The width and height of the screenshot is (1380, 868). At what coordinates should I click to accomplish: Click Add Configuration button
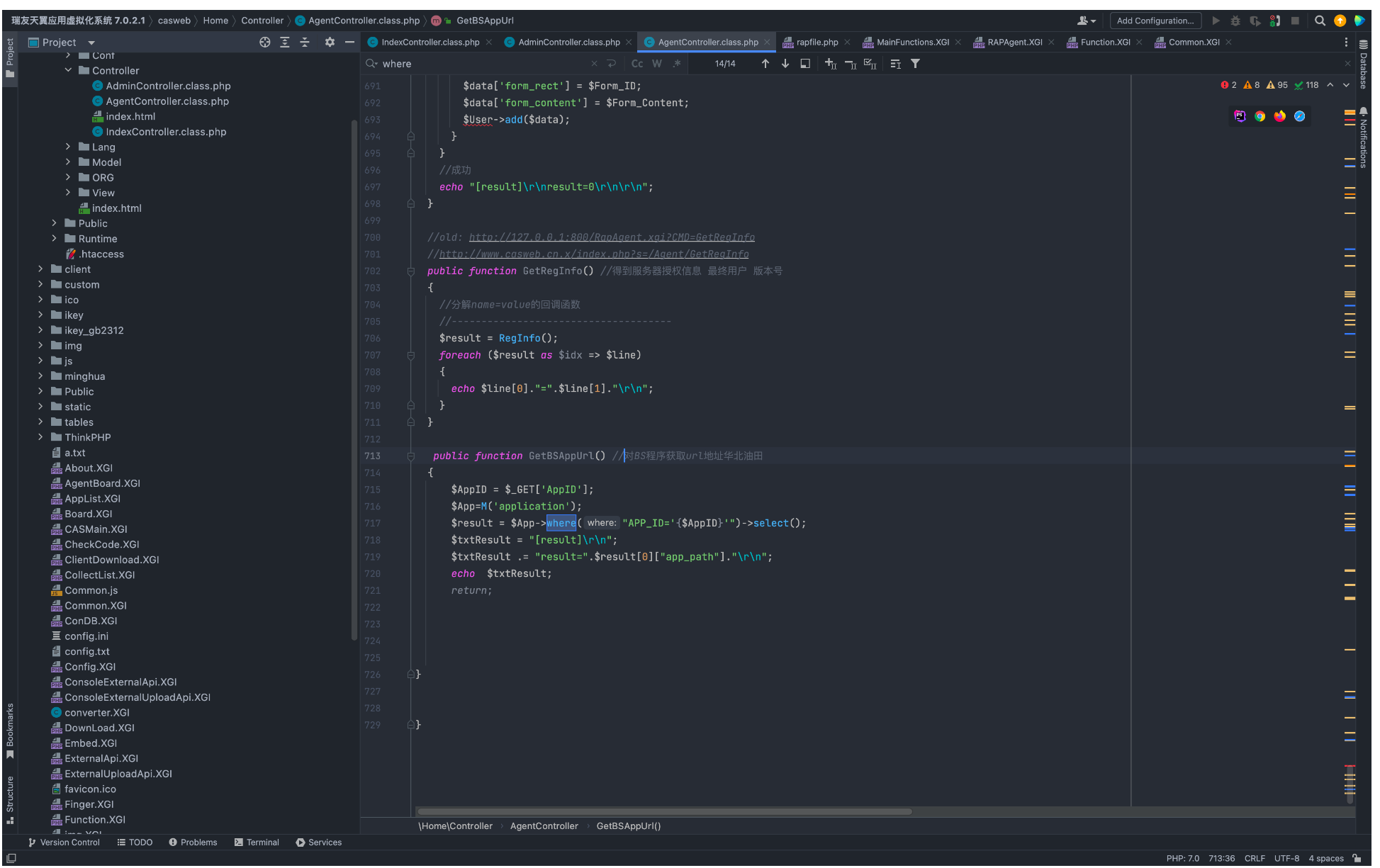click(x=1155, y=21)
